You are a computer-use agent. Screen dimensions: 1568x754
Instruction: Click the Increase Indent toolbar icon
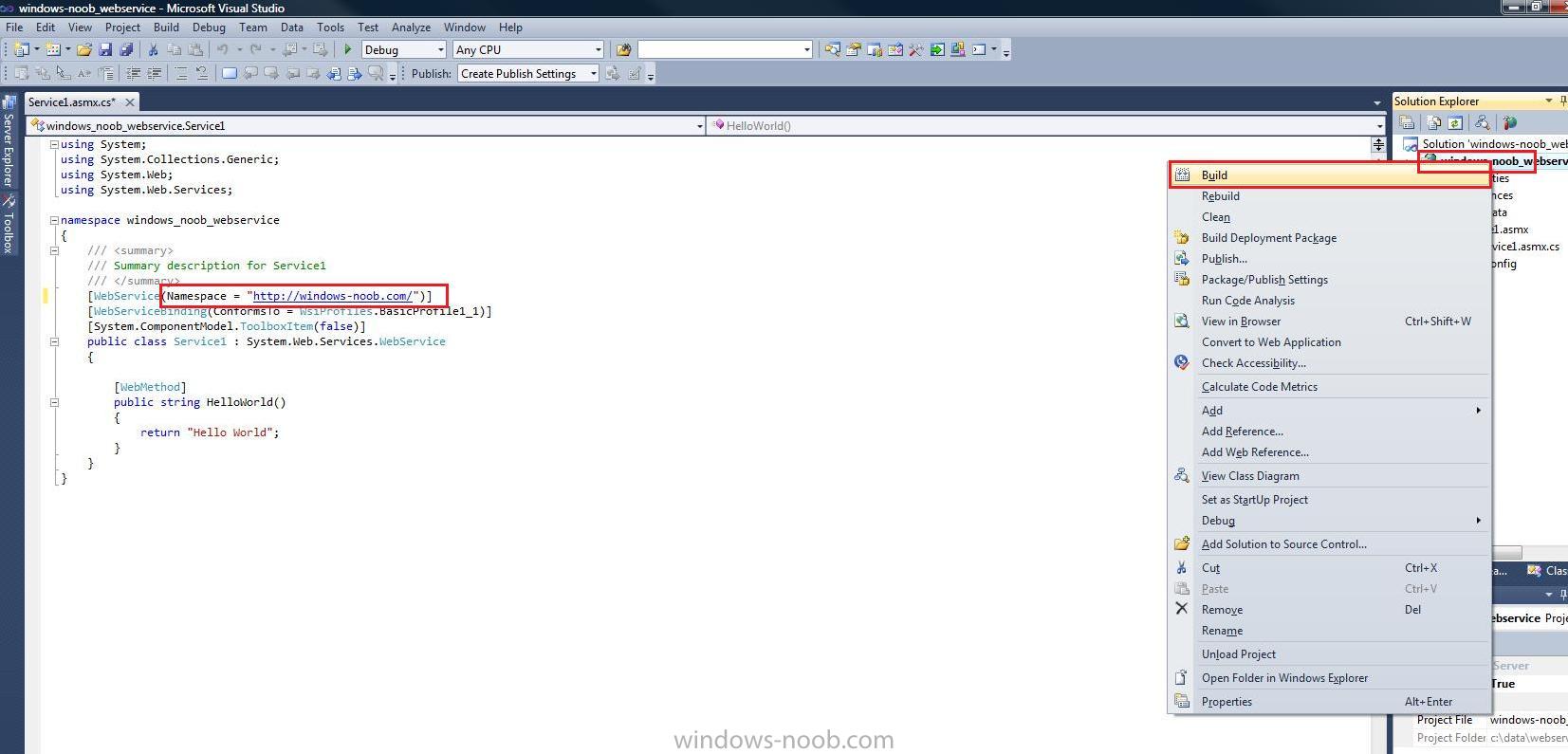155,73
